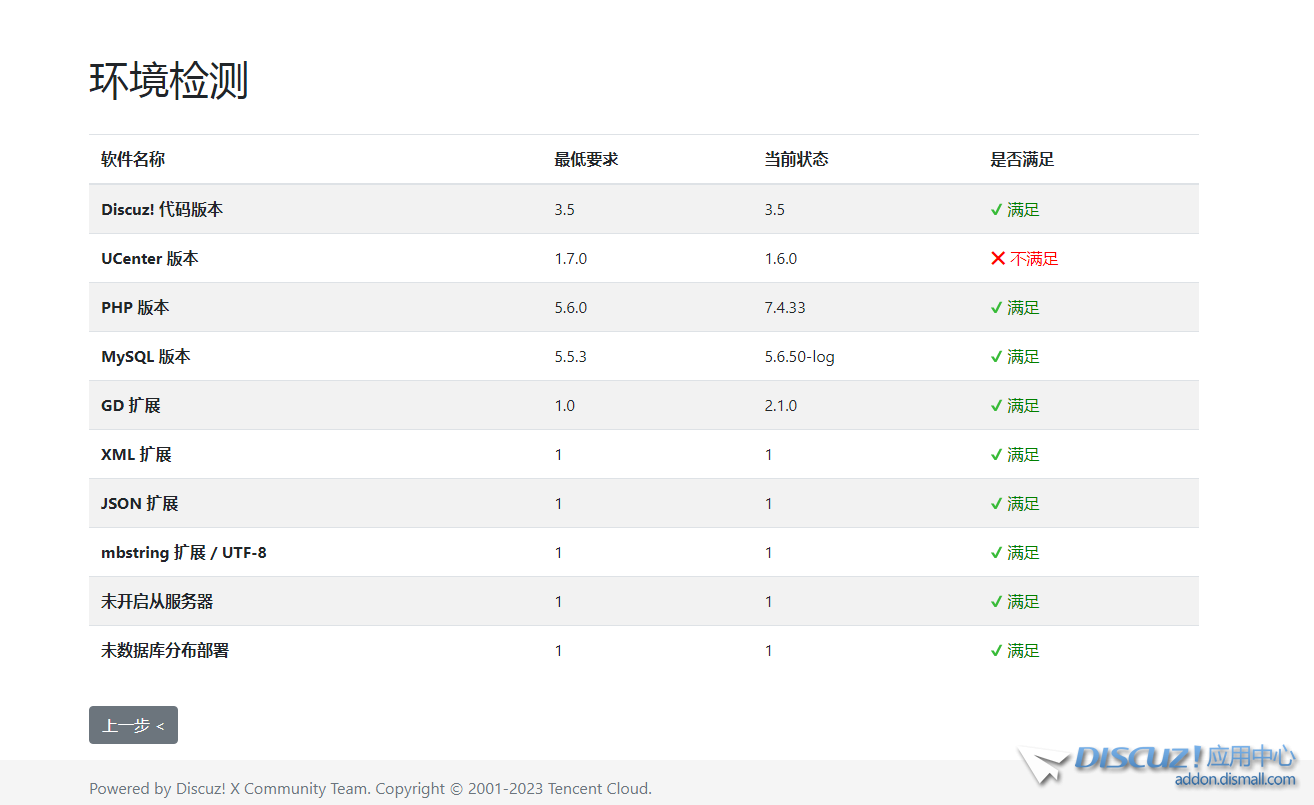Click the green checkmark in JSON 扩展 row
This screenshot has width=1314, height=805.
[x=996, y=504]
